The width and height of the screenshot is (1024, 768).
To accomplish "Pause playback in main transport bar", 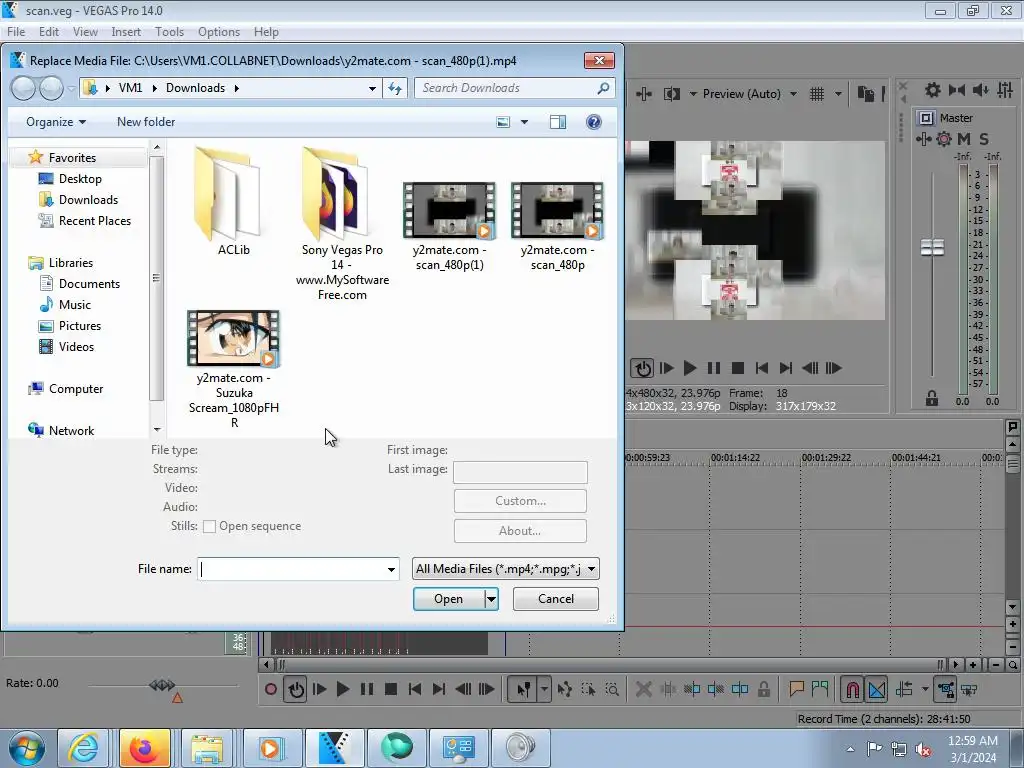I will 367,689.
